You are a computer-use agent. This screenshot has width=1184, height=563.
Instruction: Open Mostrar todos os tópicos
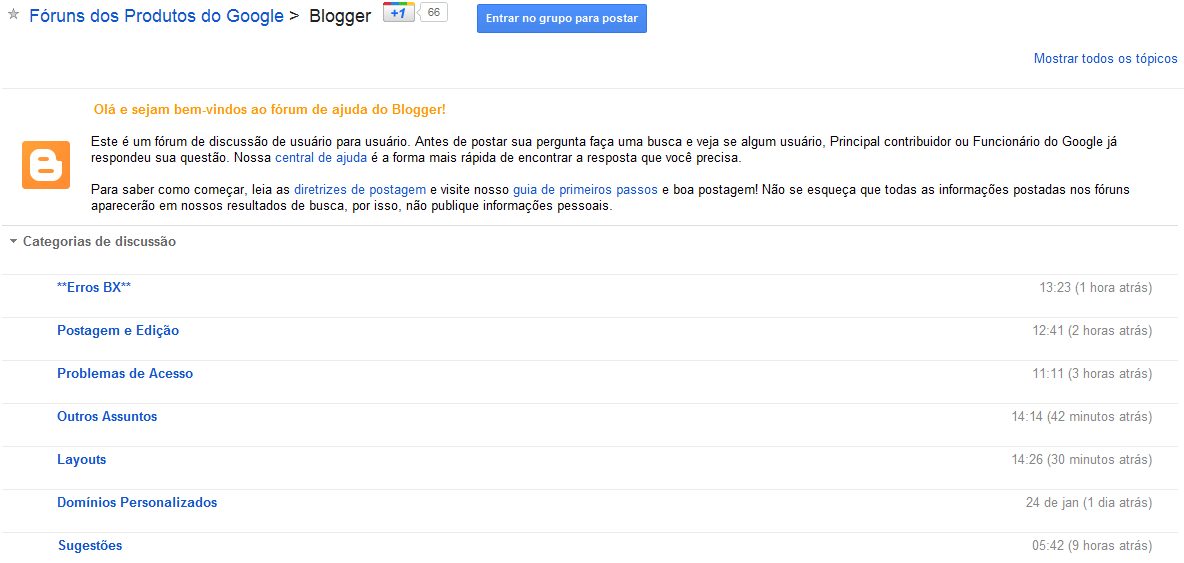click(1105, 59)
